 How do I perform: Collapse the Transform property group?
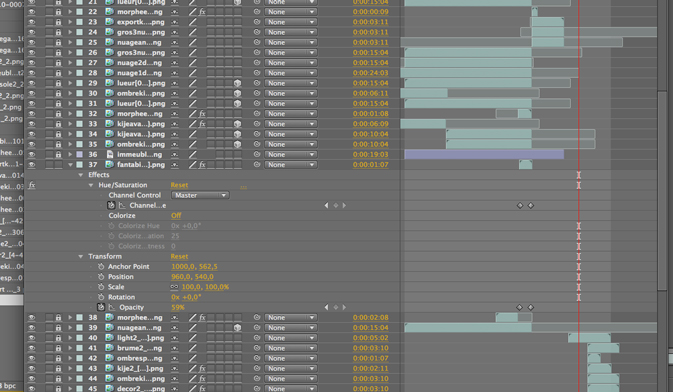(x=81, y=256)
